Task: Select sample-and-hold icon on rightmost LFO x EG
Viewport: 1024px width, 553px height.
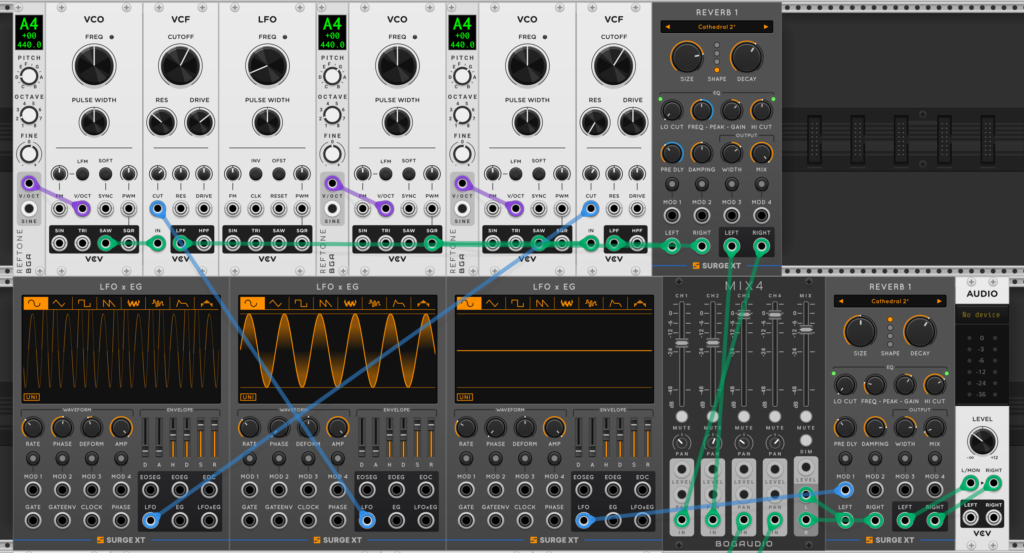Action: [x=590, y=303]
